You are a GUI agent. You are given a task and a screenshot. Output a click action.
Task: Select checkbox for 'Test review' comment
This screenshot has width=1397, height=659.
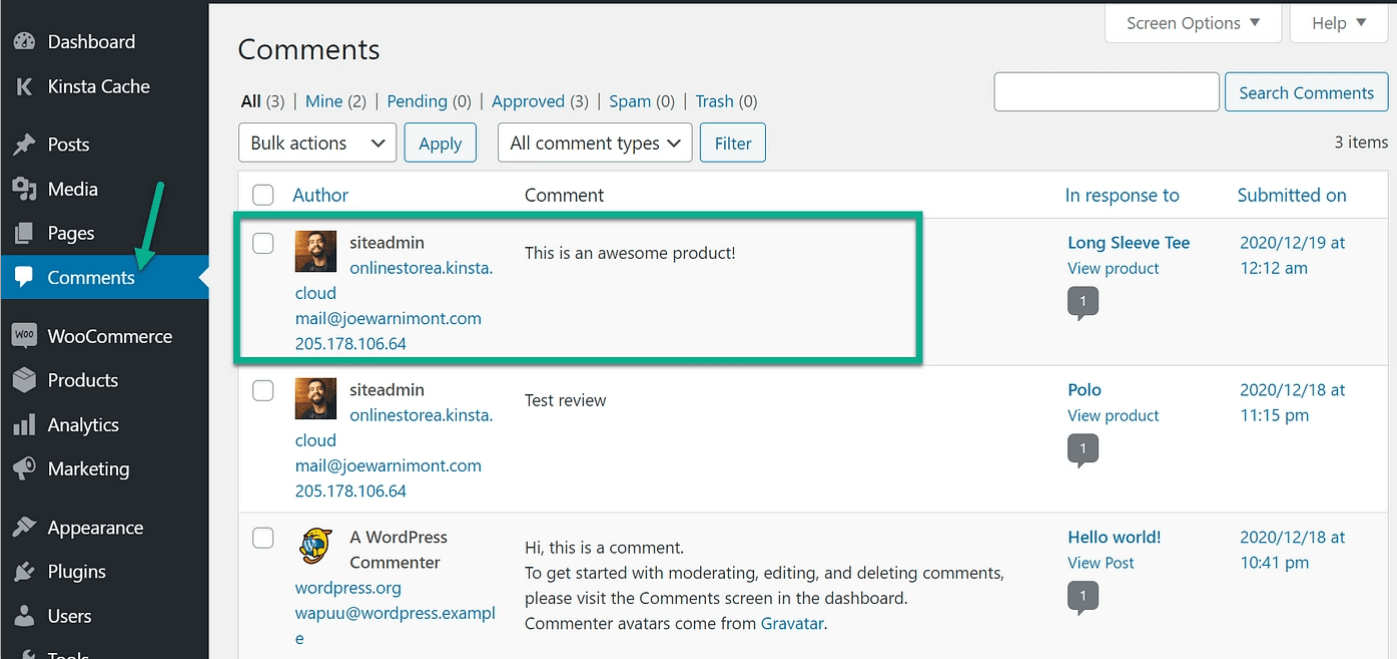(263, 390)
